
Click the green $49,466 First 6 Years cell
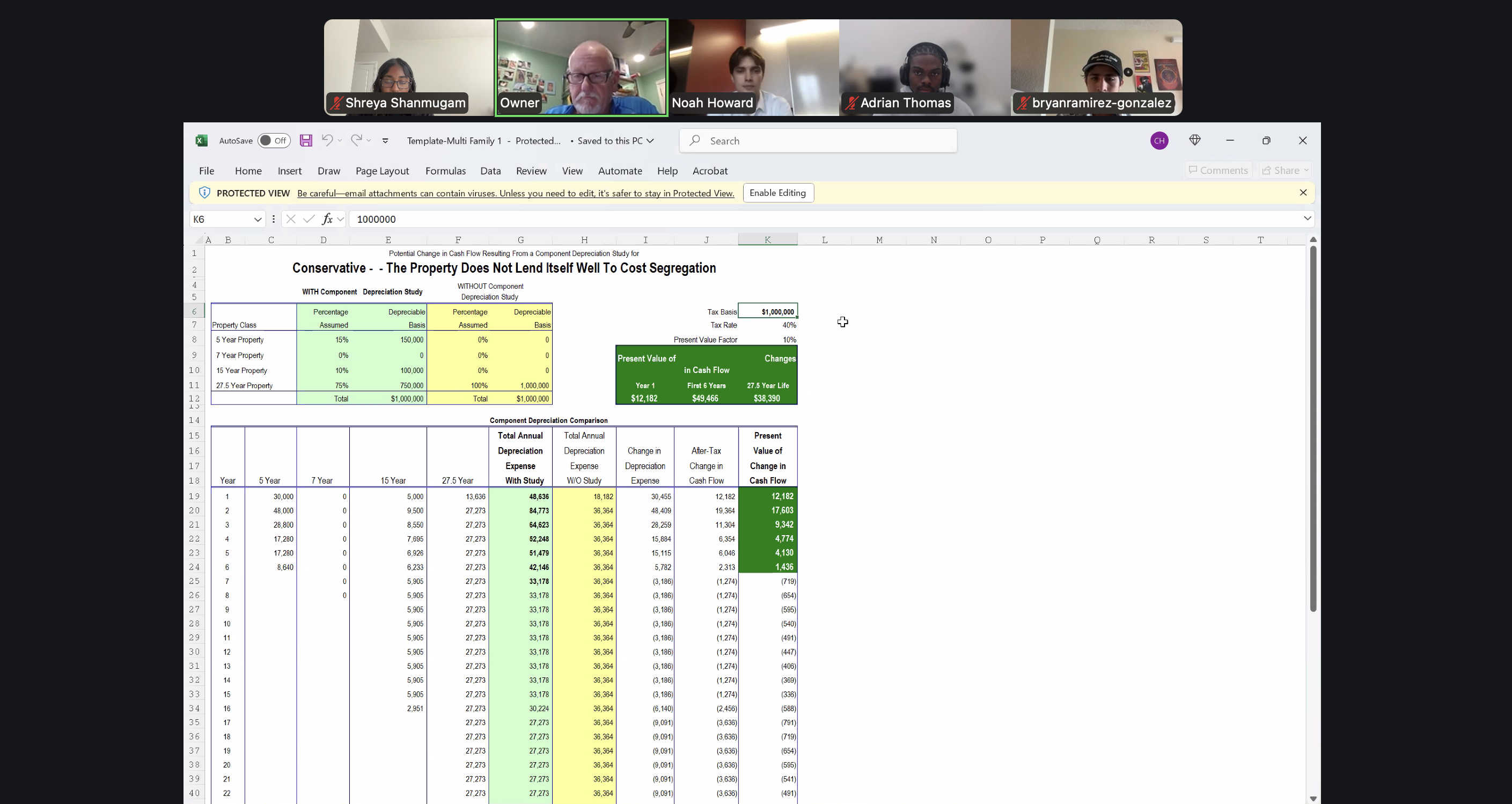pos(706,399)
